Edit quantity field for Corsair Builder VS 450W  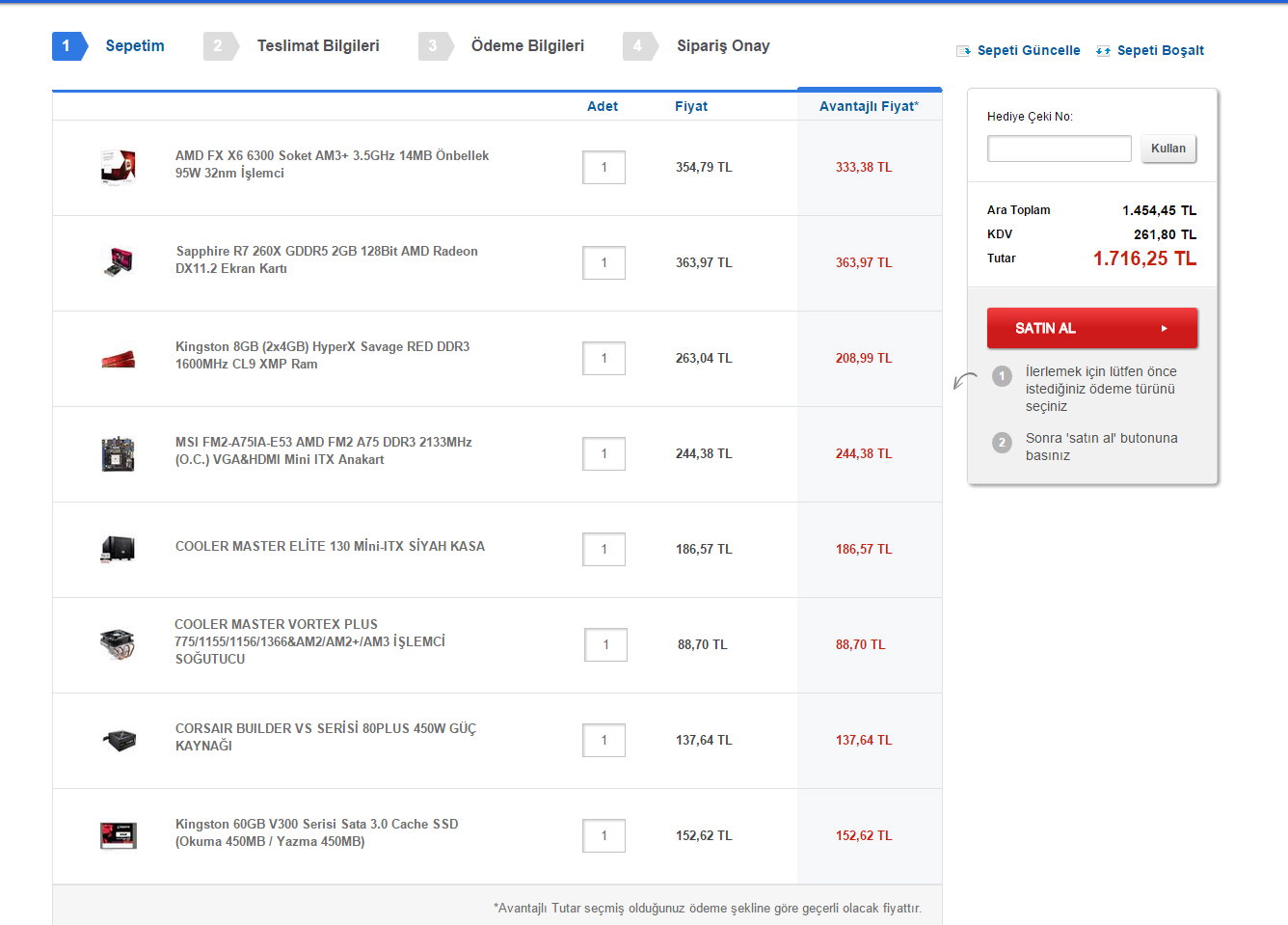[604, 741]
